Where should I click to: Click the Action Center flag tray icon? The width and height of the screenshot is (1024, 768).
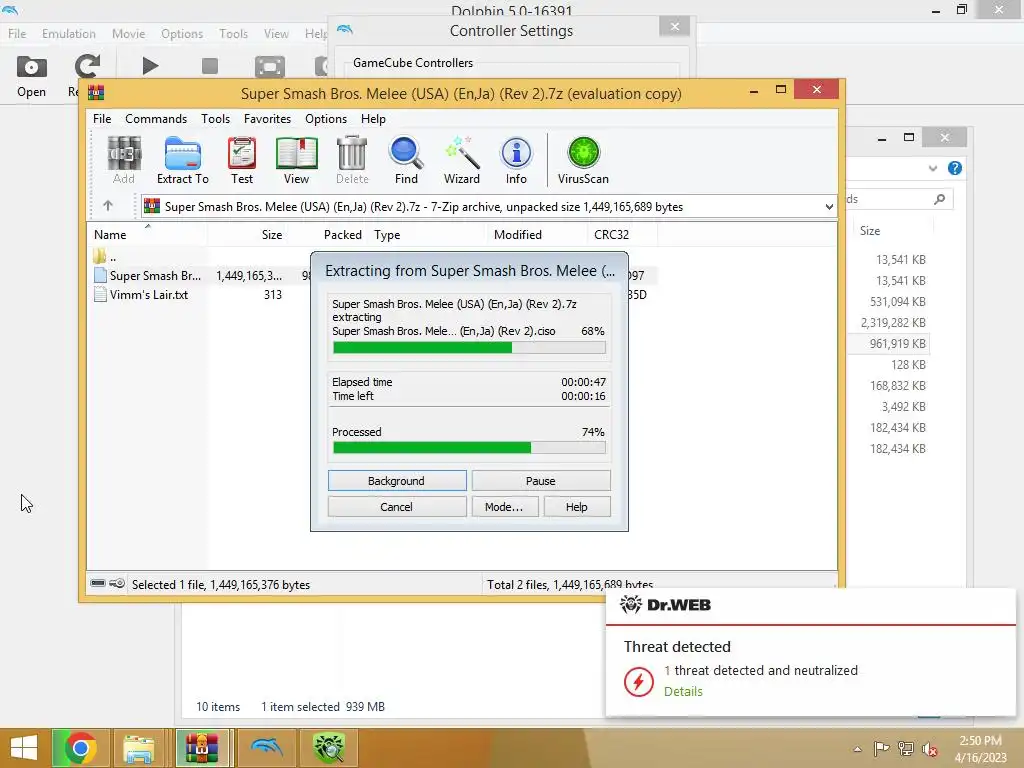pyautogui.click(x=881, y=749)
